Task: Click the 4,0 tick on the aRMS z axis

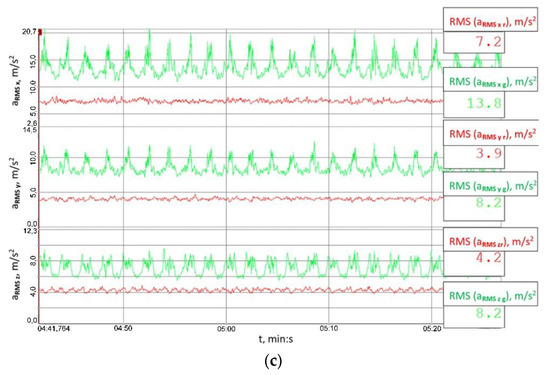Action: (x=33, y=292)
